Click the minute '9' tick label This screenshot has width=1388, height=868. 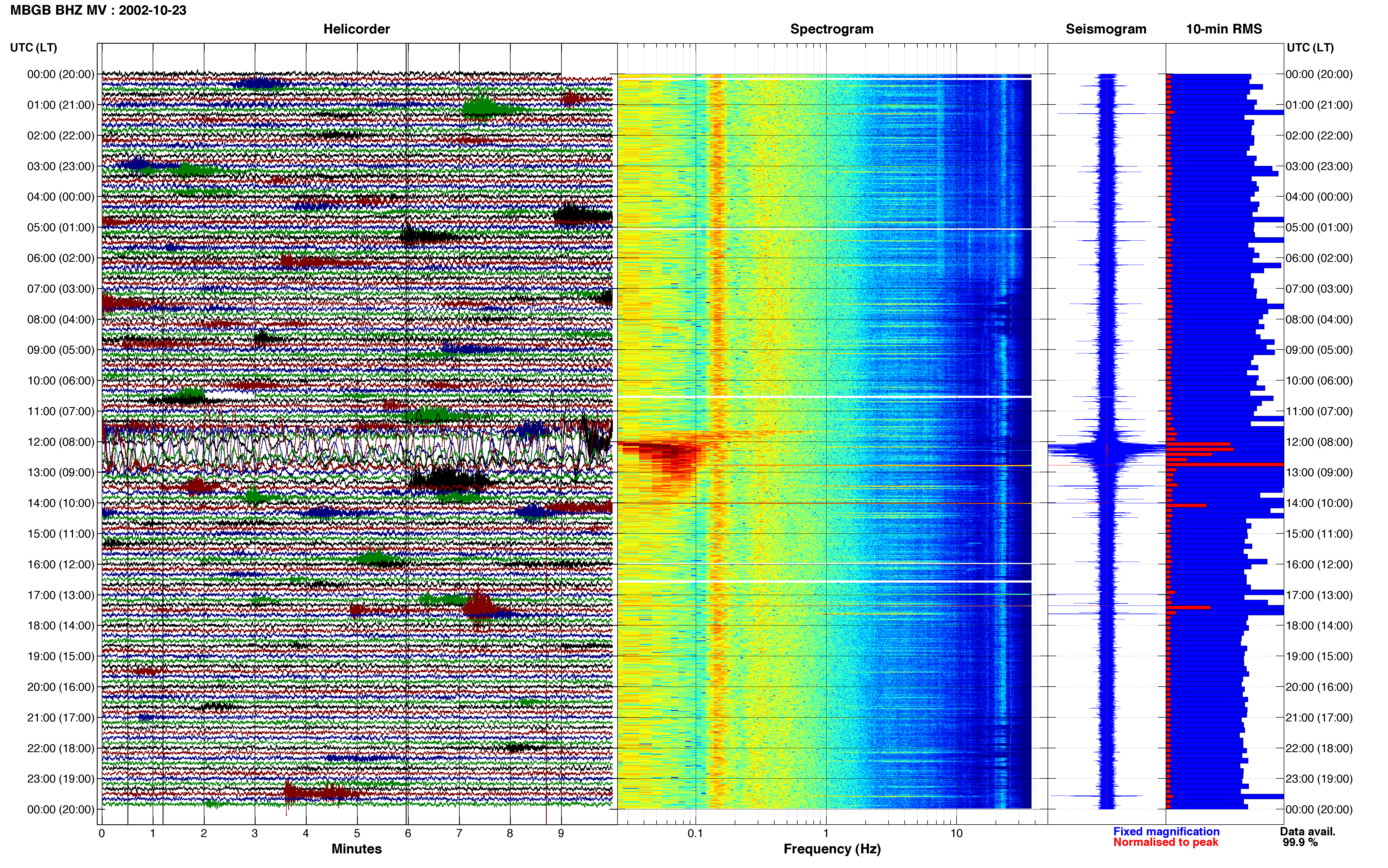tap(561, 833)
